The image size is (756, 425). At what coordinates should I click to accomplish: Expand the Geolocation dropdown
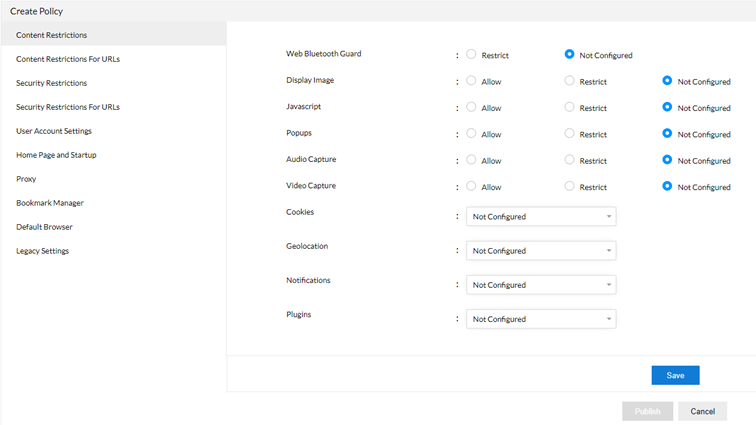tap(541, 251)
